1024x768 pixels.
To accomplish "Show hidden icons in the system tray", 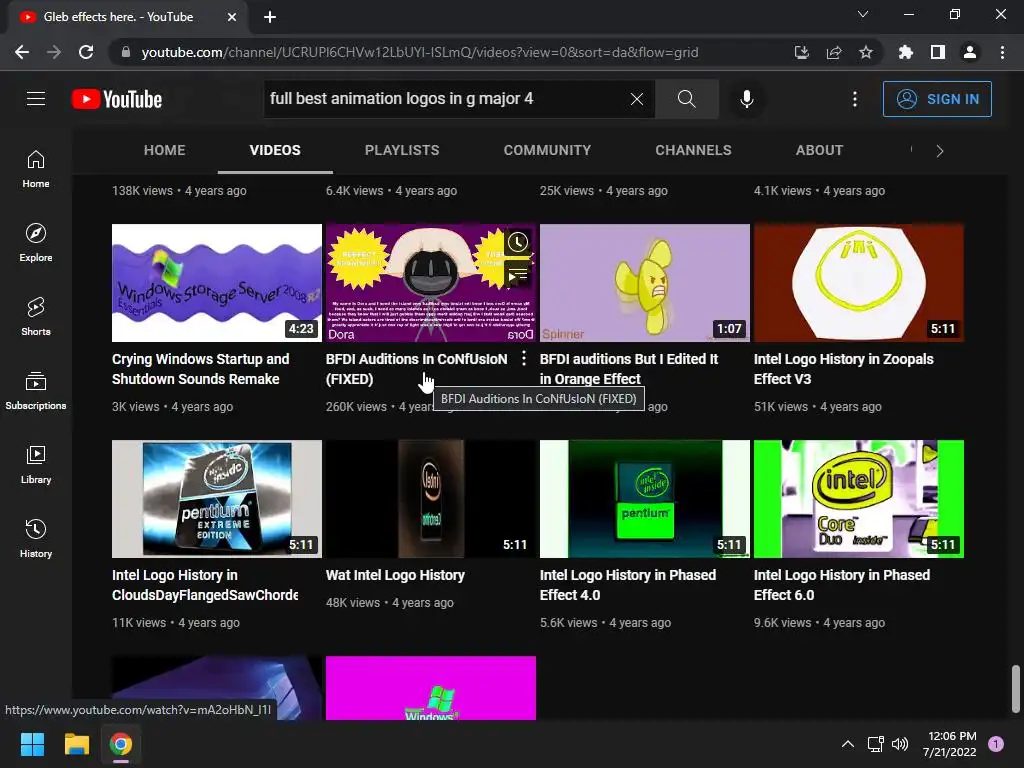I will (x=848, y=744).
